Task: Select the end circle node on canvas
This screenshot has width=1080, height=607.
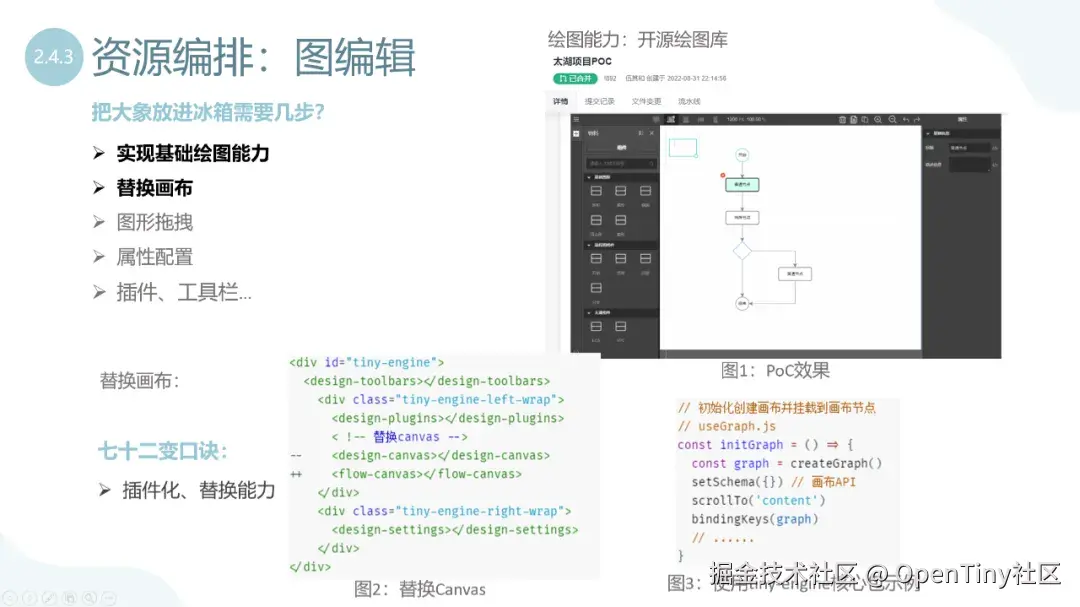Action: [742, 302]
